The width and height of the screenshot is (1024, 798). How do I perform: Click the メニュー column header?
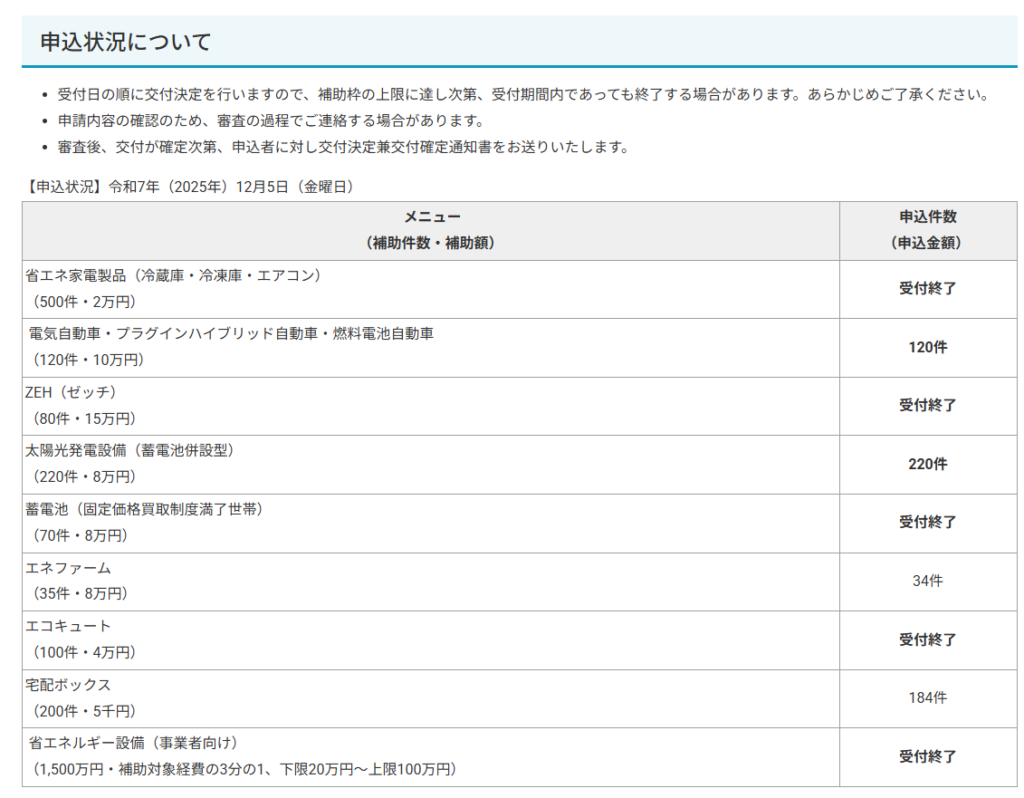tap(431, 217)
